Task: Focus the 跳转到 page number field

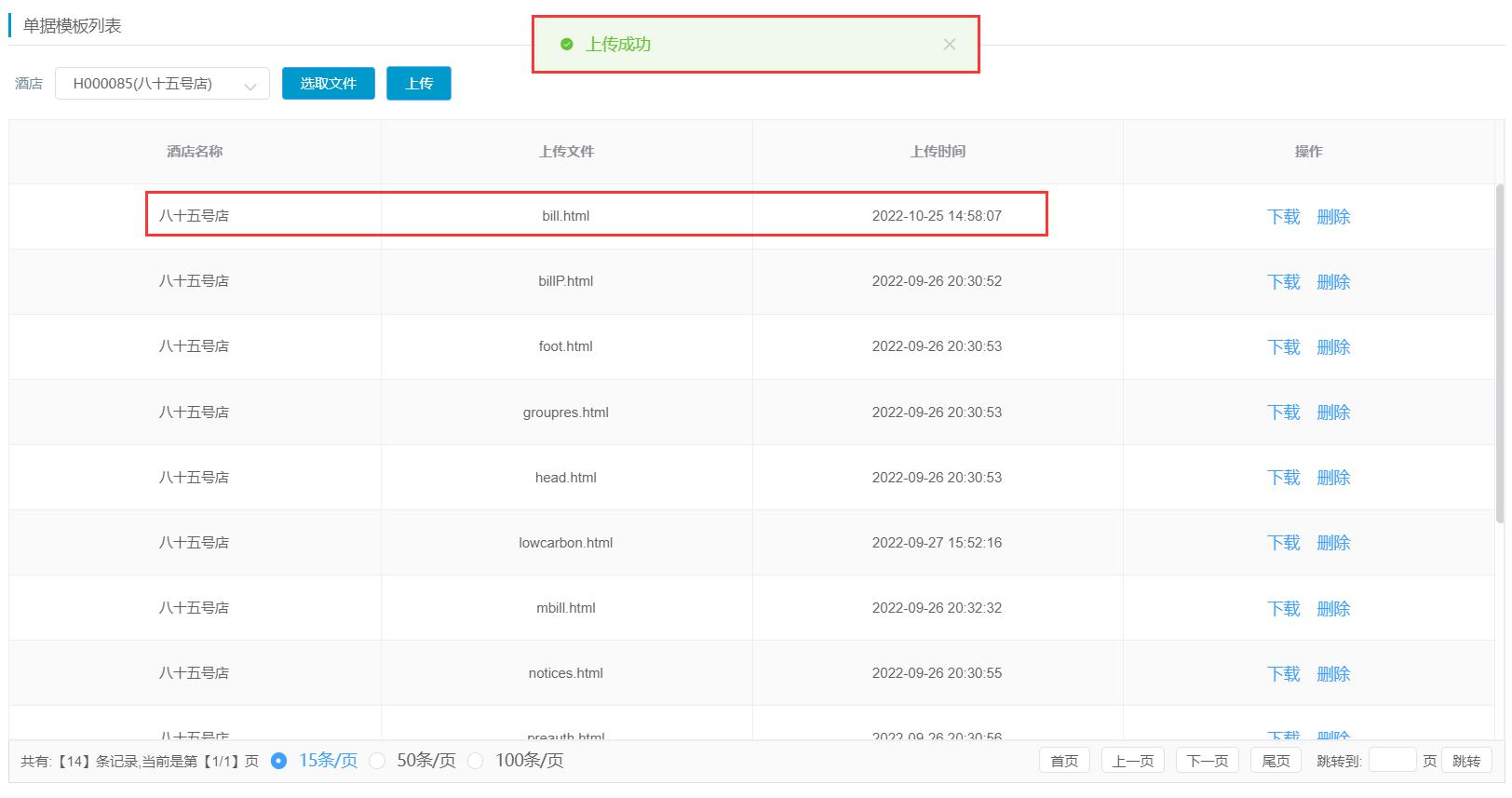Action: click(1392, 761)
